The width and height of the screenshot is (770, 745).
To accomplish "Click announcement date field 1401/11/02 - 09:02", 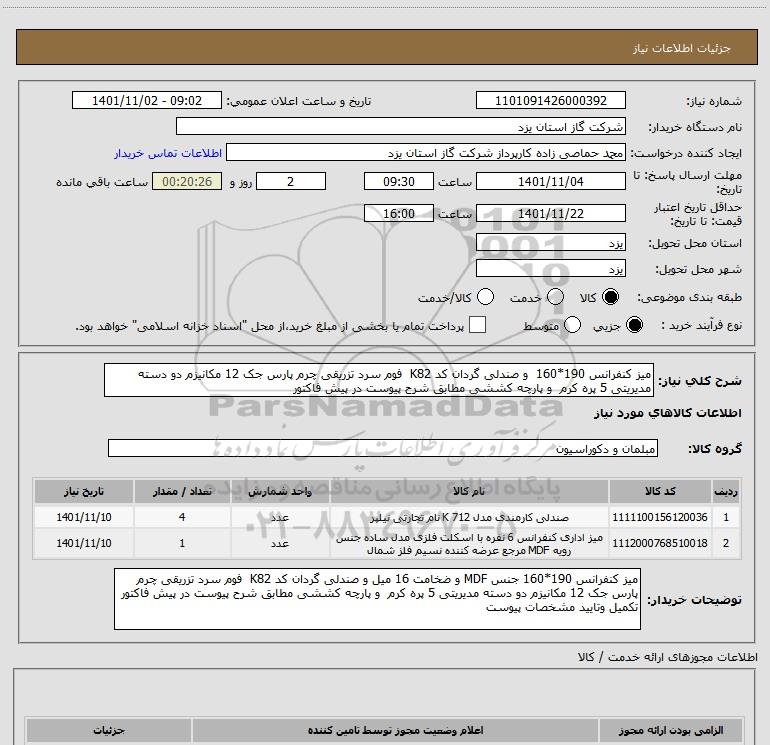I will point(147,100).
